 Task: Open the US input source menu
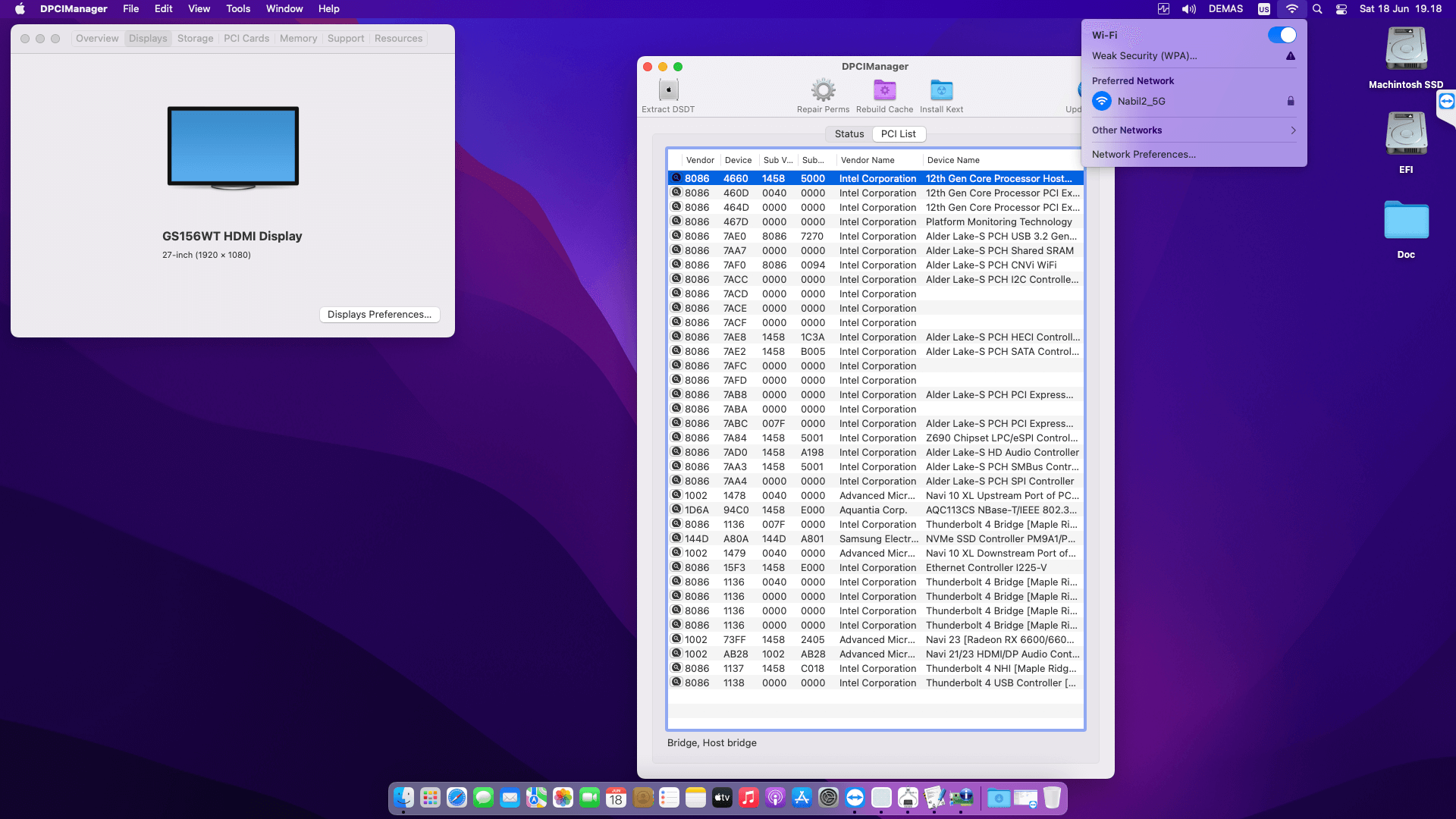[1264, 9]
